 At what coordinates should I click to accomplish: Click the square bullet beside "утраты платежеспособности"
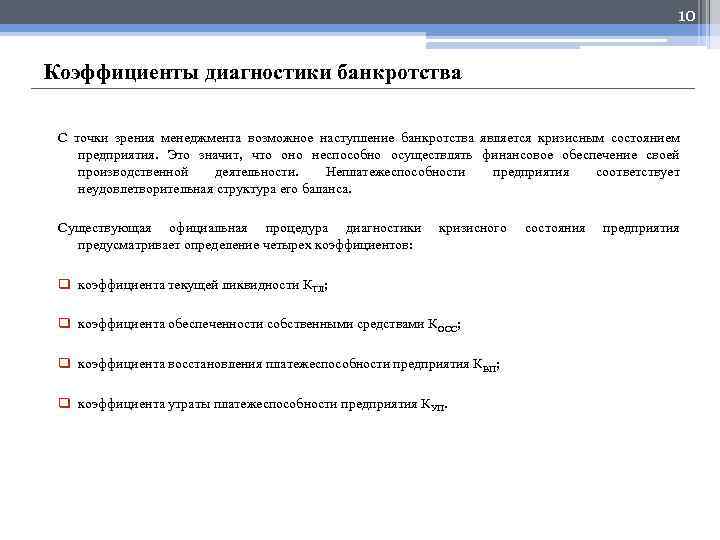coord(64,403)
